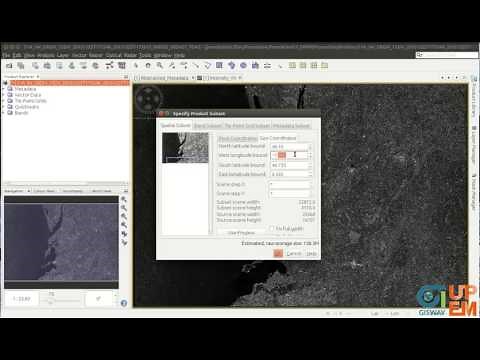480x360 pixels.
Task: Expand the Tie-Point Grids tree node
Action: [x=4, y=101]
